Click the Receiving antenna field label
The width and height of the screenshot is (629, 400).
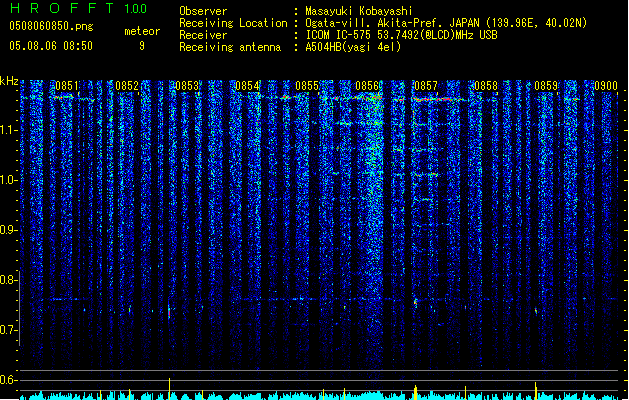coord(230,47)
